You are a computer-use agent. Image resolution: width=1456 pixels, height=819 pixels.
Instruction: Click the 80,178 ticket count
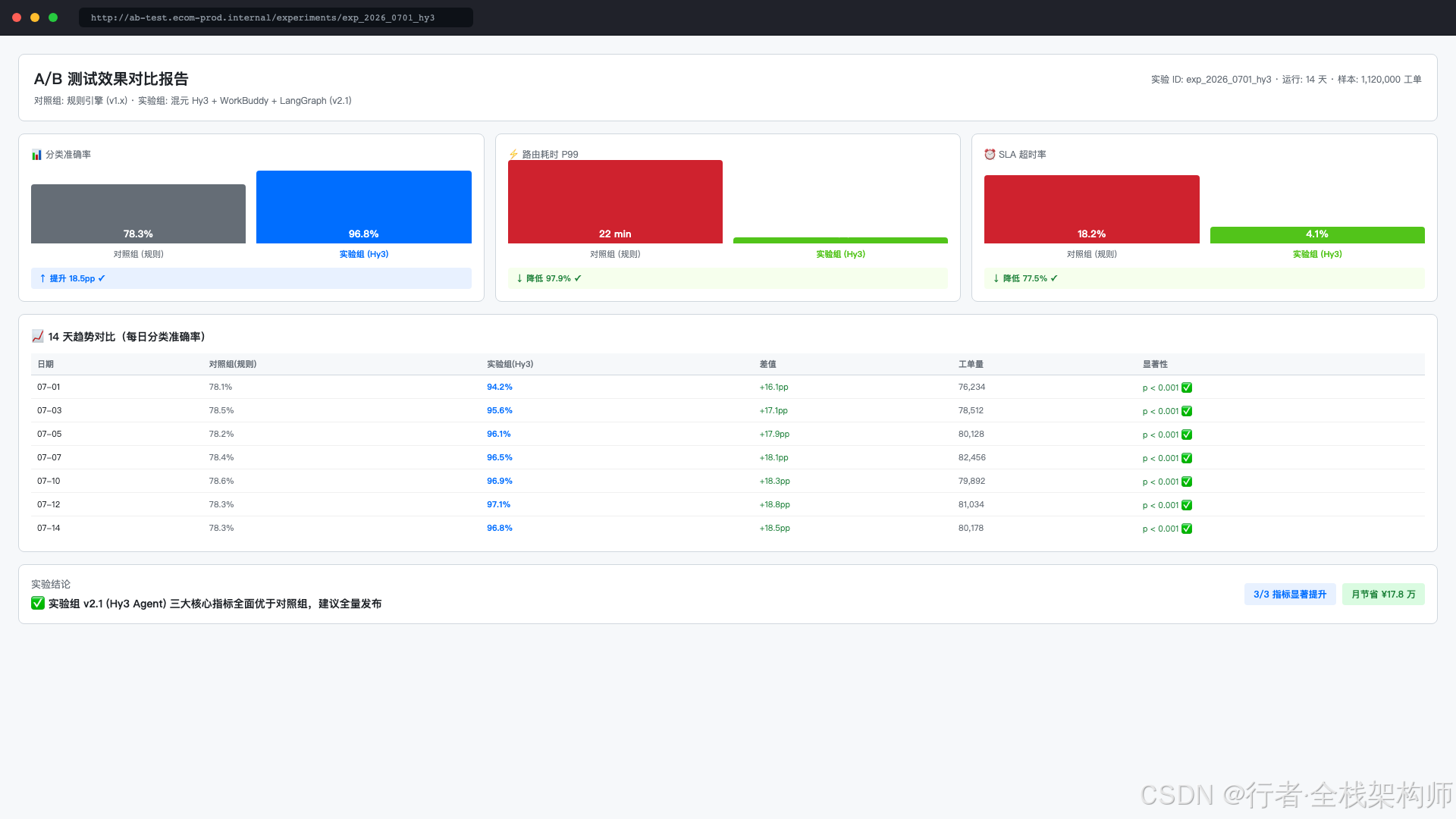click(x=971, y=528)
